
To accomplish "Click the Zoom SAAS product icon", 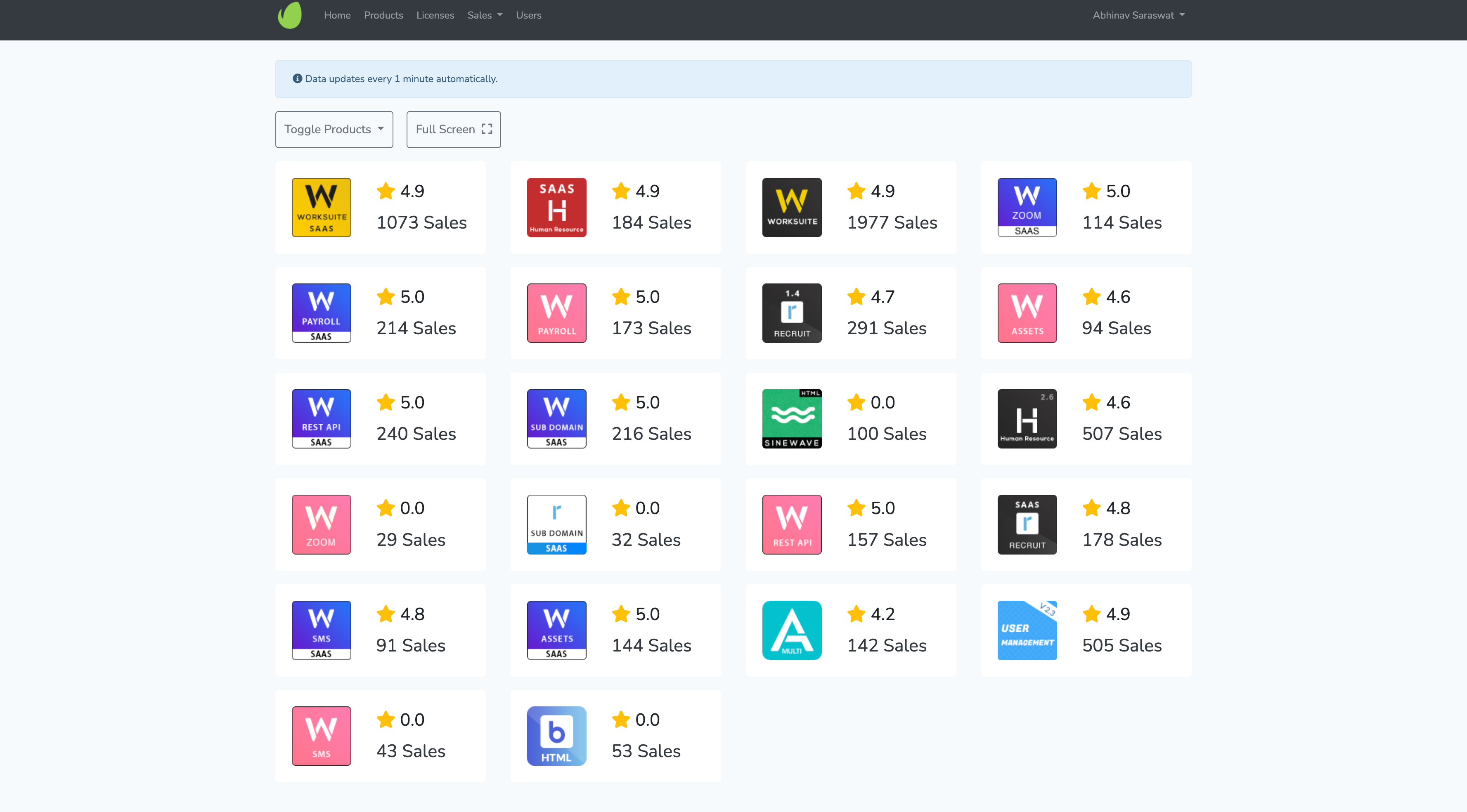I will [x=1027, y=207].
